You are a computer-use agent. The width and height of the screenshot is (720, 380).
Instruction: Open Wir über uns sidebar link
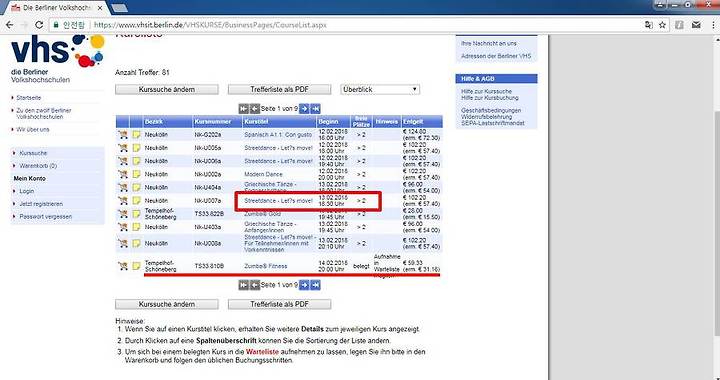pyautogui.click(x=33, y=129)
